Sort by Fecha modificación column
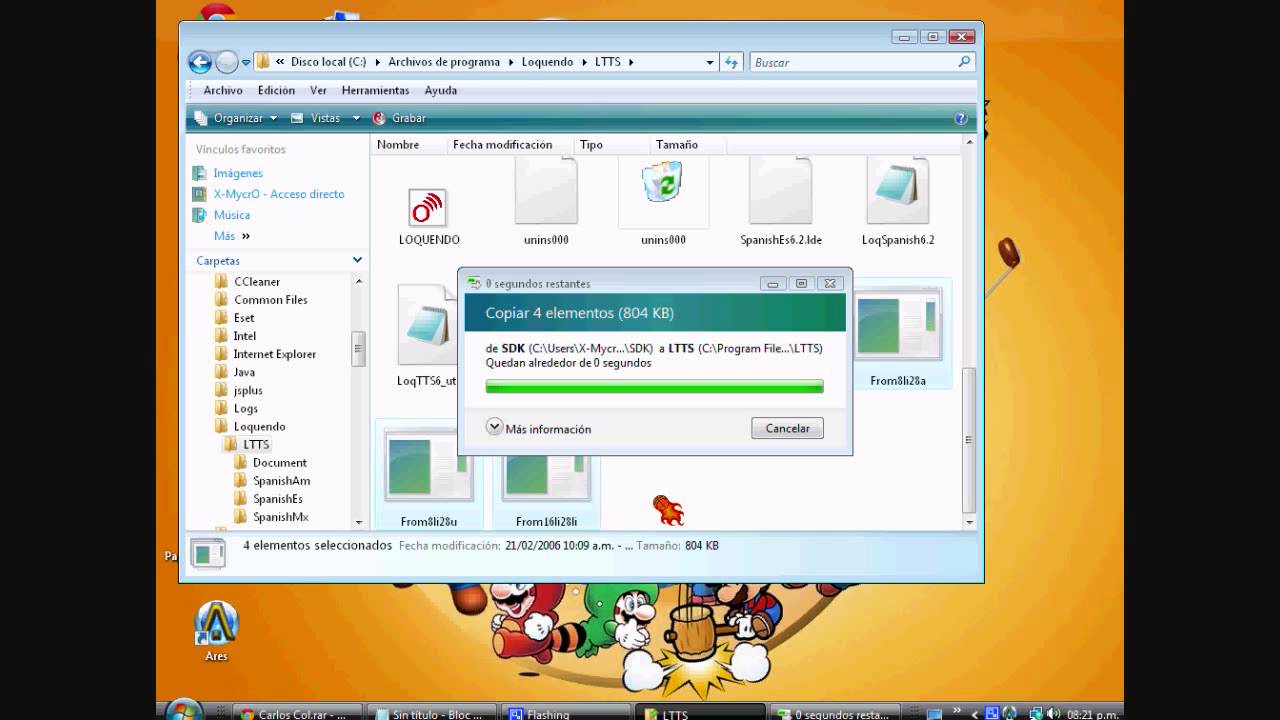This screenshot has height=720, width=1280. [502, 145]
